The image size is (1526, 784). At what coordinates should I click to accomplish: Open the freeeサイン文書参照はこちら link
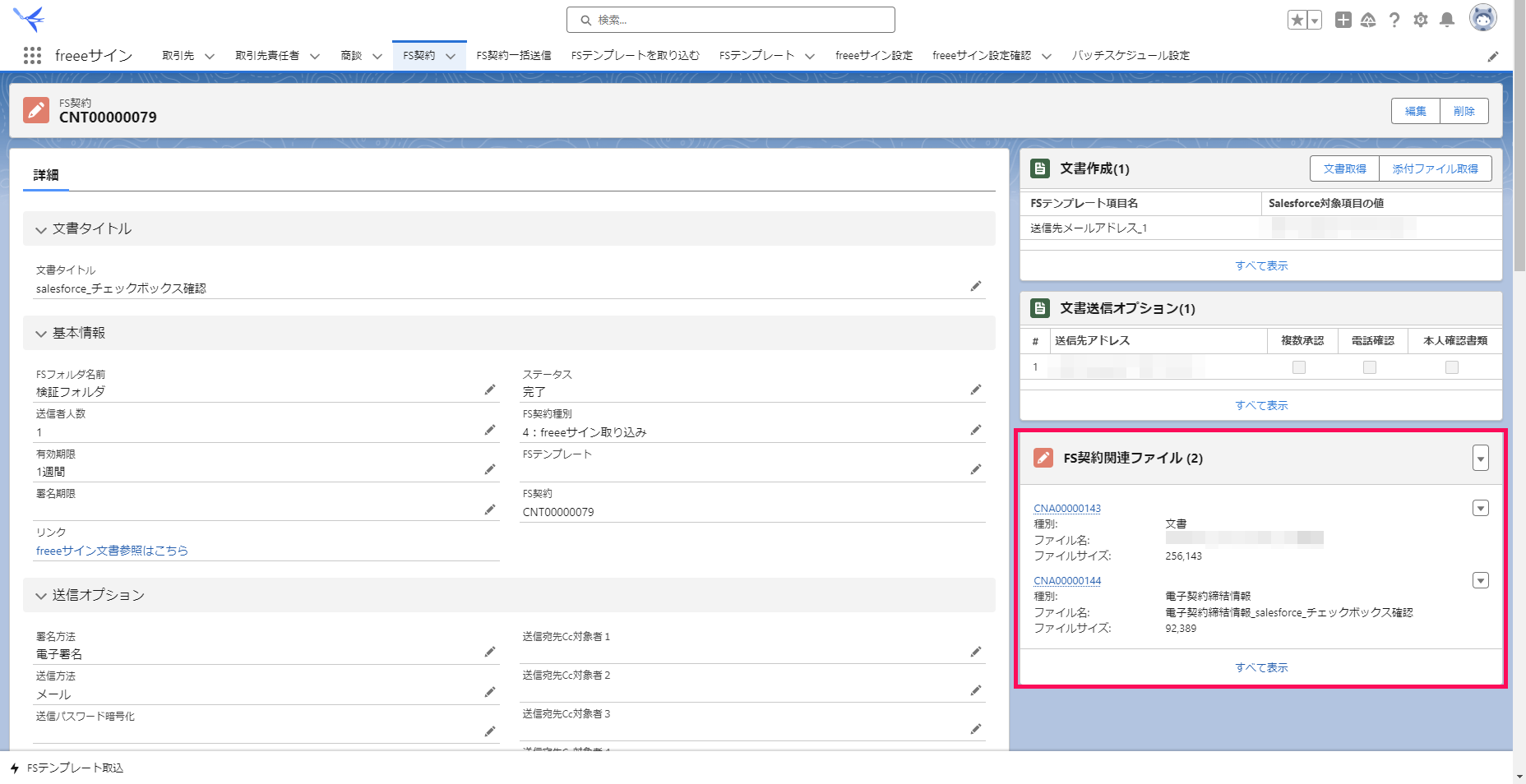pyautogui.click(x=112, y=551)
